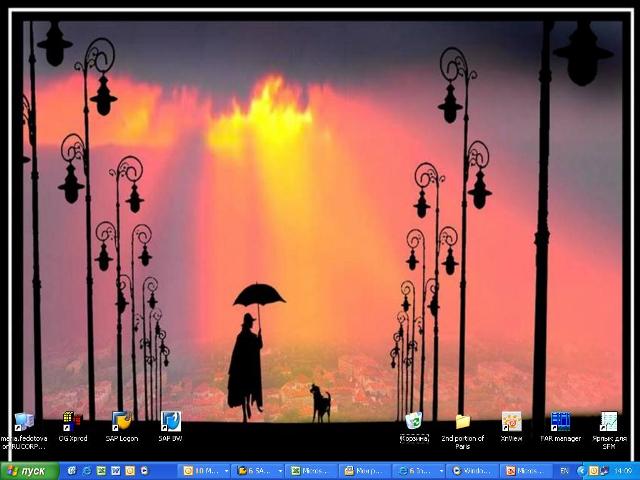
Task: Switch to the Microsoft PowerPoint taskbar window
Action: pyautogui.click(x=527, y=471)
